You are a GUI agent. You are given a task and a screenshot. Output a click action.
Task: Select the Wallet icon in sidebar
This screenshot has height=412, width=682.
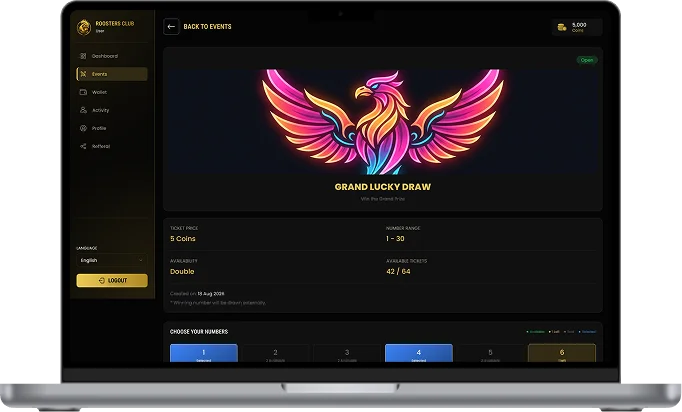click(83, 92)
